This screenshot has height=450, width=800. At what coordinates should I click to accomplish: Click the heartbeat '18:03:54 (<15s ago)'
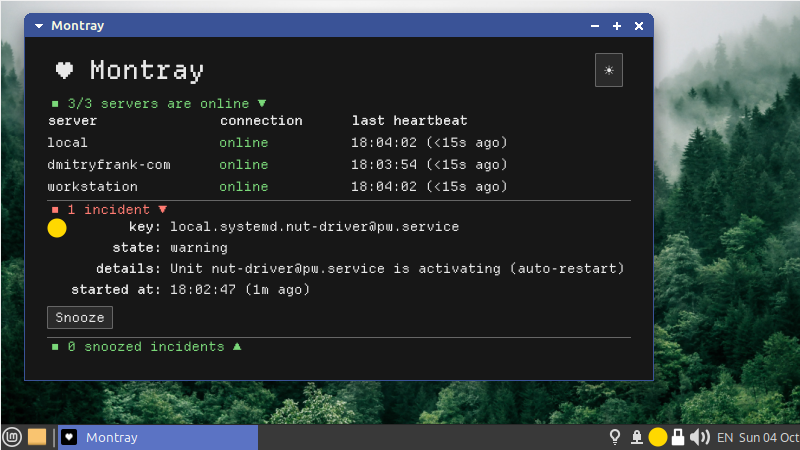[x=430, y=165]
